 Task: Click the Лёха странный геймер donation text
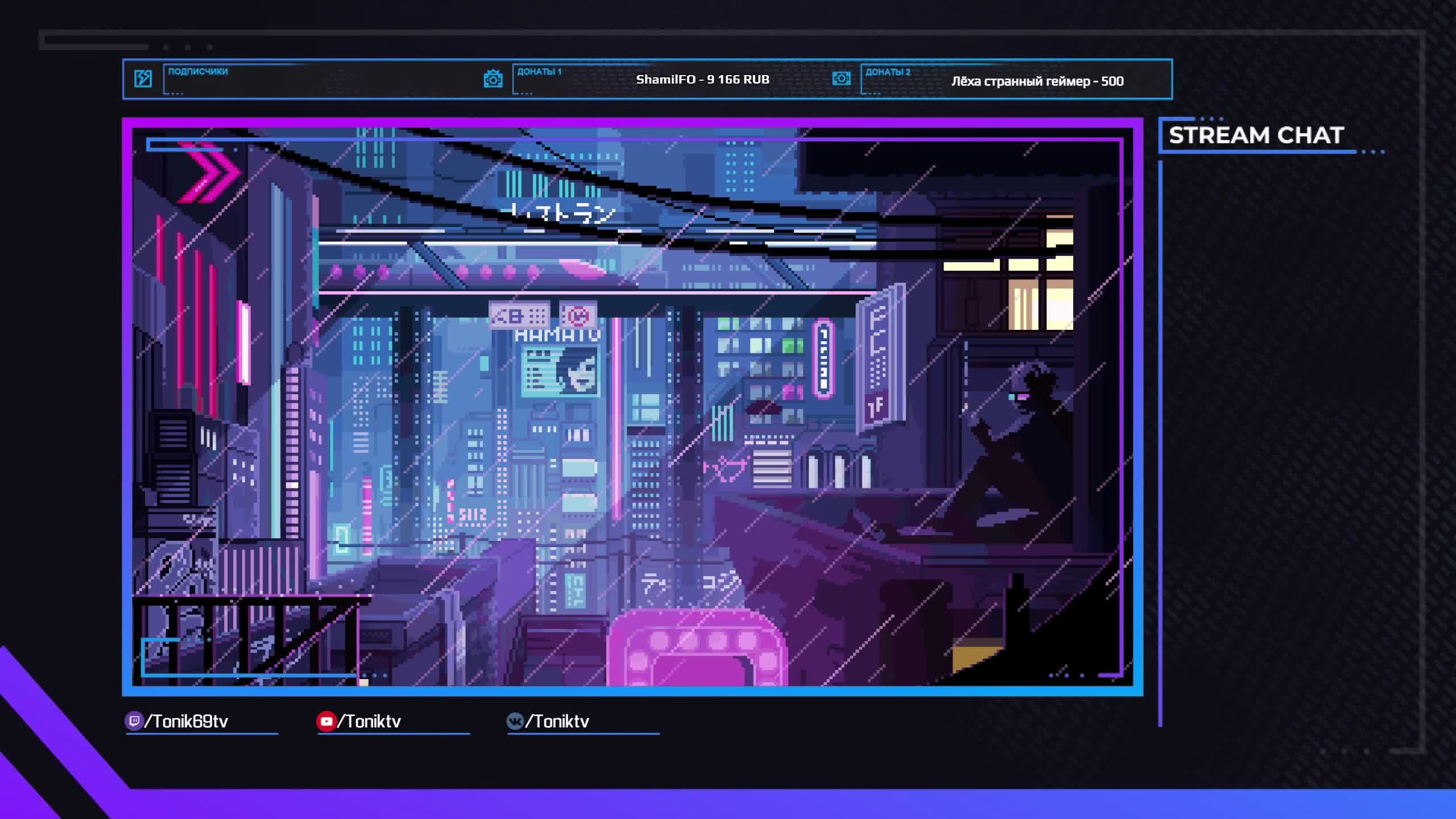[x=1037, y=81]
